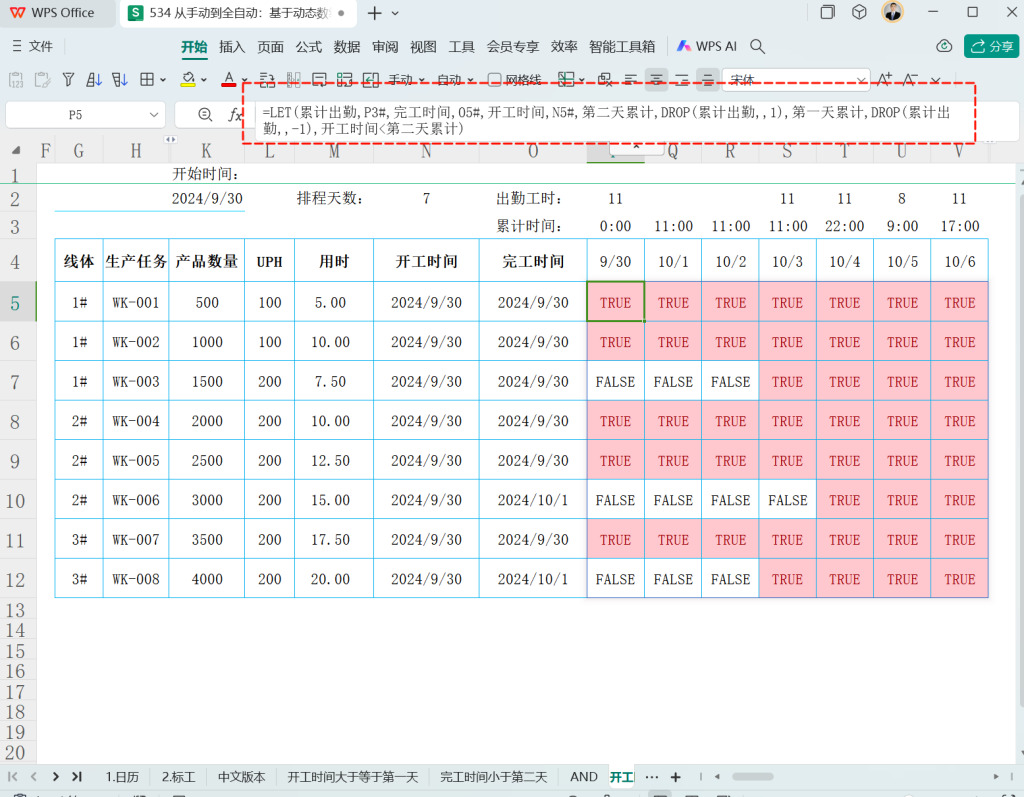The image size is (1024, 797).
Task: Show more sheets with the ellipsis
Action: point(652,777)
